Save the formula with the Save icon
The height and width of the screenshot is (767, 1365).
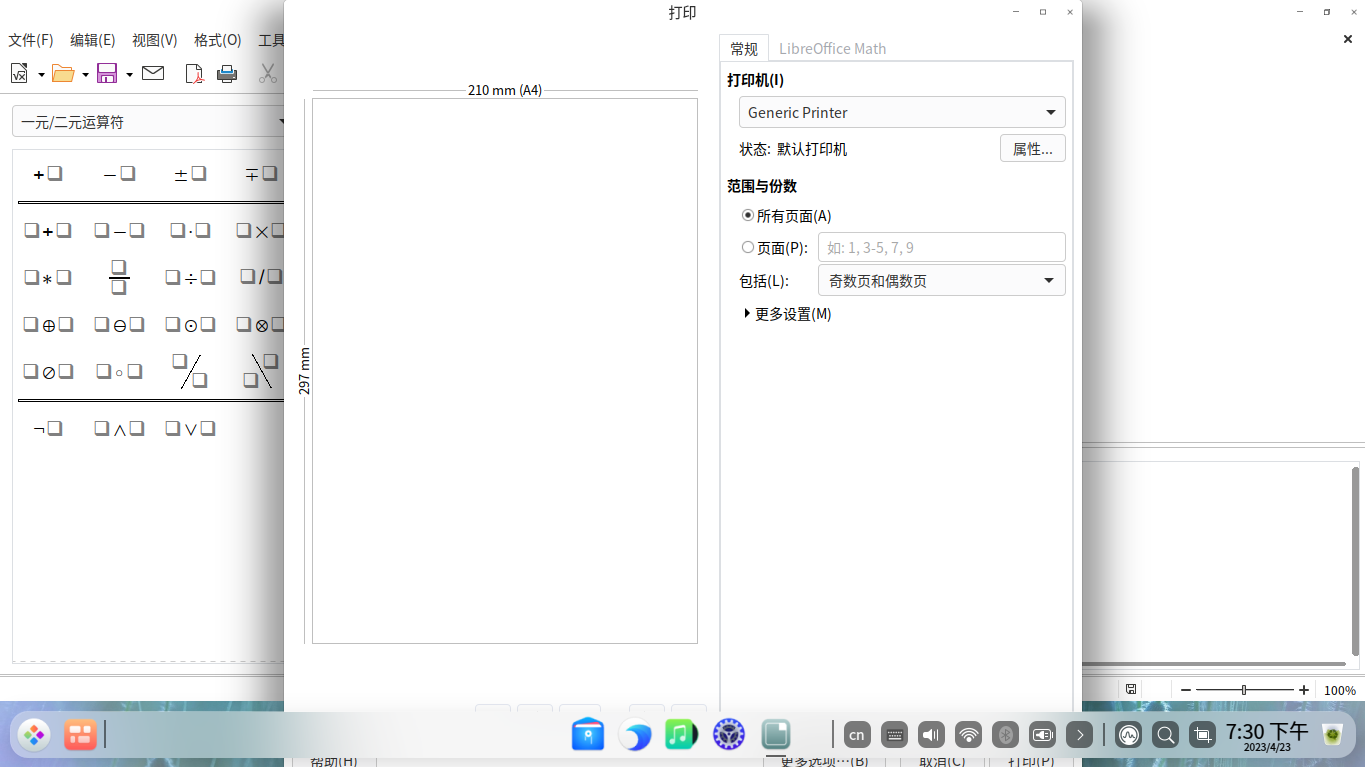click(106, 73)
